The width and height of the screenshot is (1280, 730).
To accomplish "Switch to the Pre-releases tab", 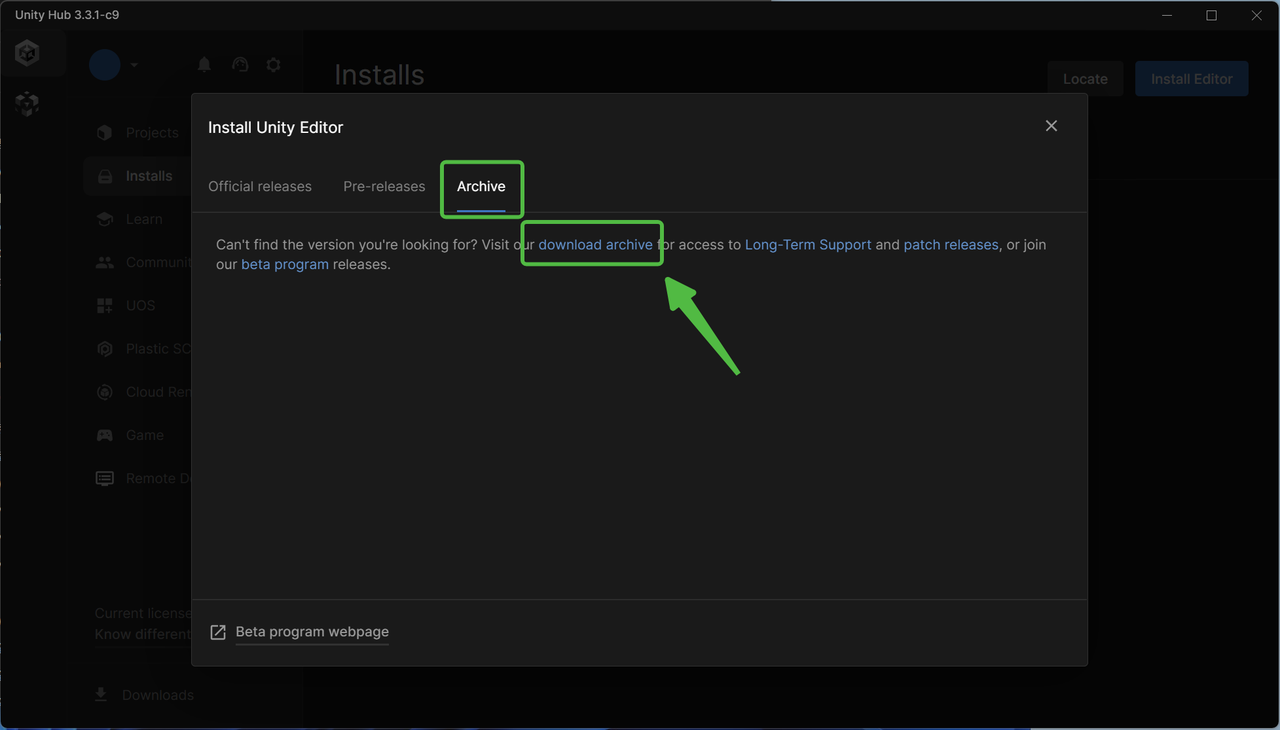I will (383, 186).
